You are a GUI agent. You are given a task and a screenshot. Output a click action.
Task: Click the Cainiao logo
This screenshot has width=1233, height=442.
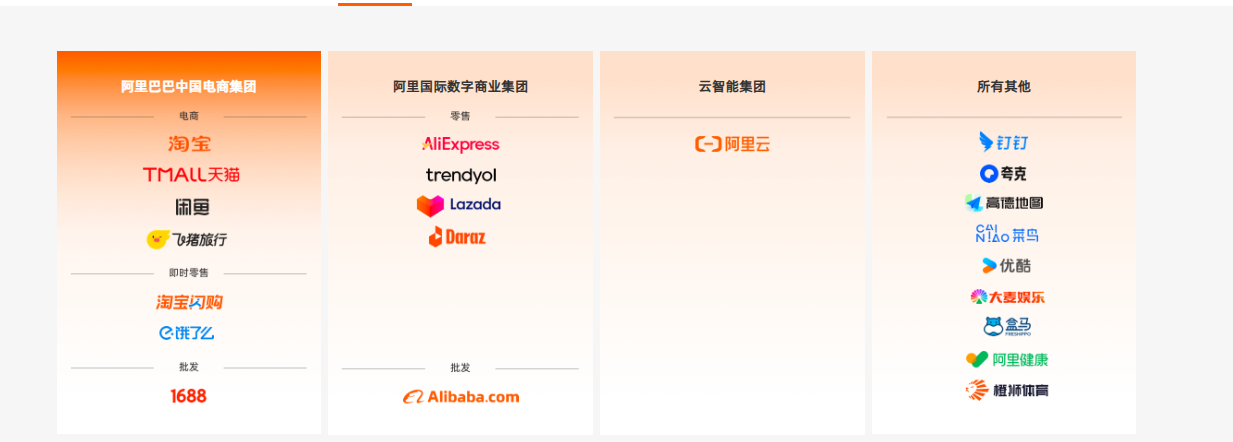[x=1006, y=235]
